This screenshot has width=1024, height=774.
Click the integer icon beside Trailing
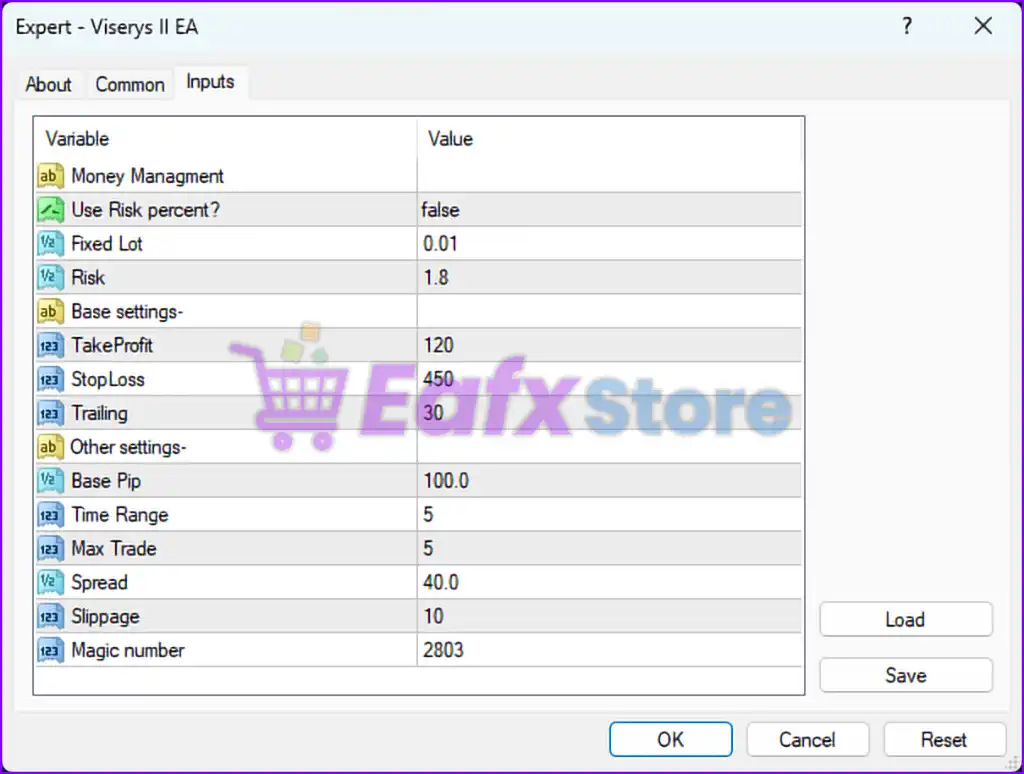50,413
